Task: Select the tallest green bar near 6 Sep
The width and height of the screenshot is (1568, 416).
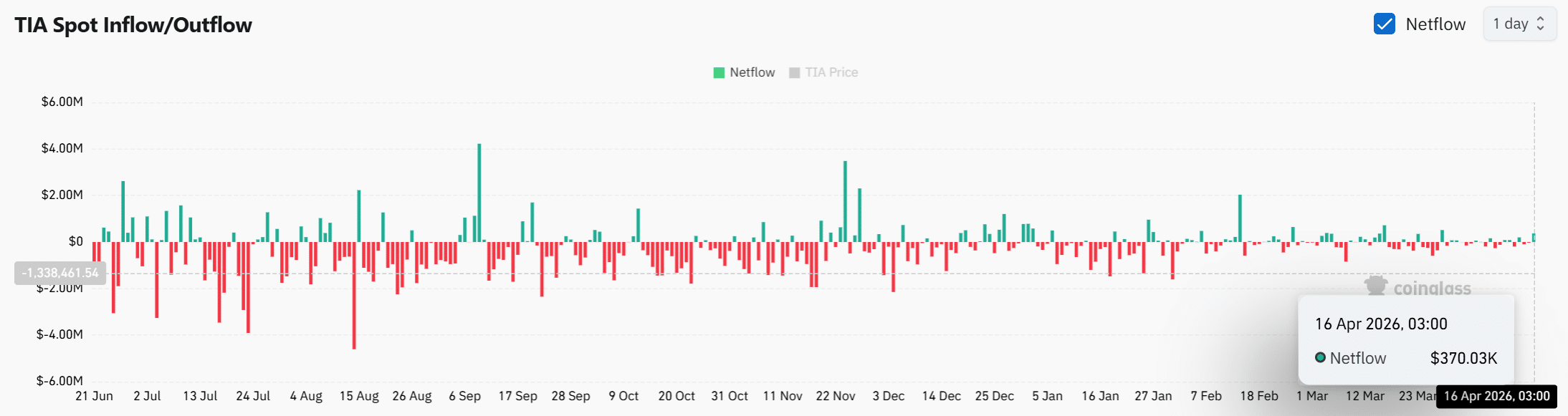Action: point(479,192)
